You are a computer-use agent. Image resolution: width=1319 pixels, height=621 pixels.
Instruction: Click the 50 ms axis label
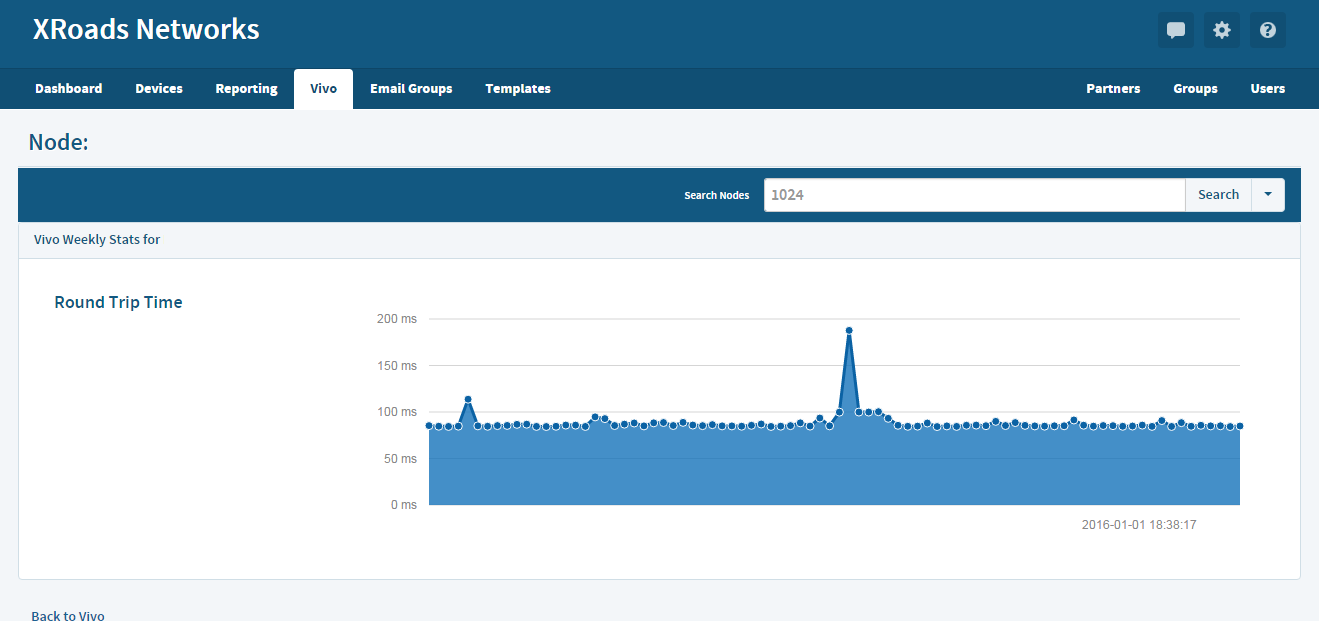(400, 459)
